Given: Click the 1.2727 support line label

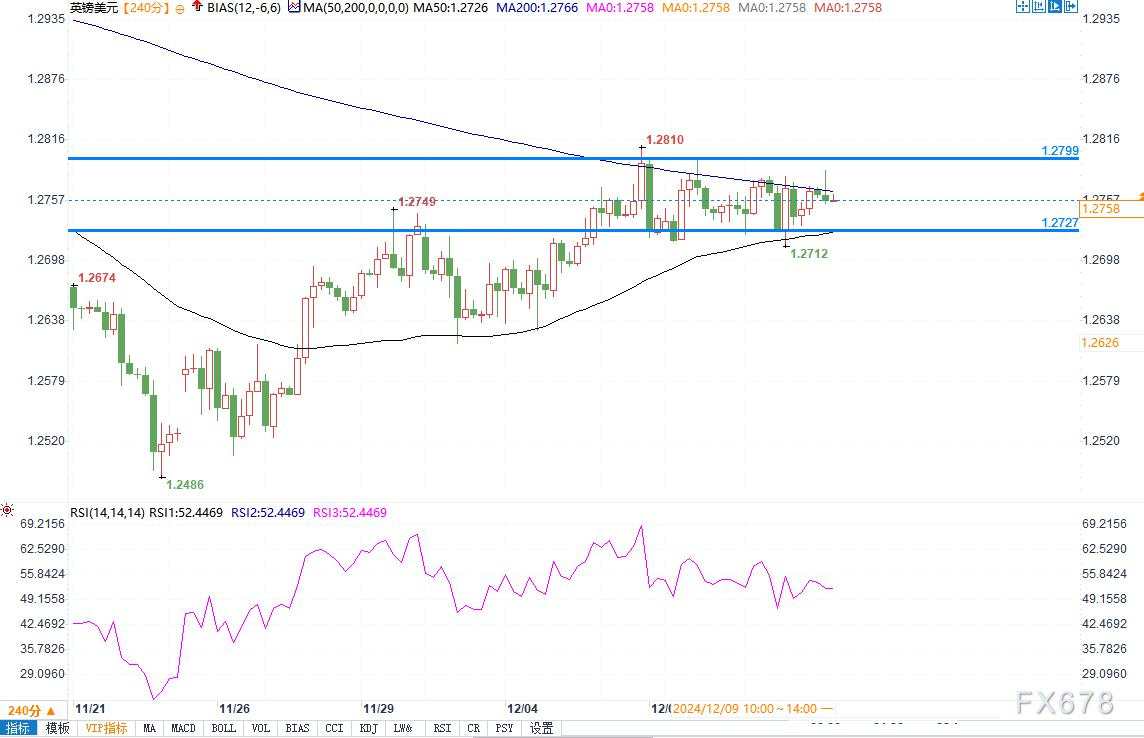Looking at the screenshot, I should point(1059,222).
